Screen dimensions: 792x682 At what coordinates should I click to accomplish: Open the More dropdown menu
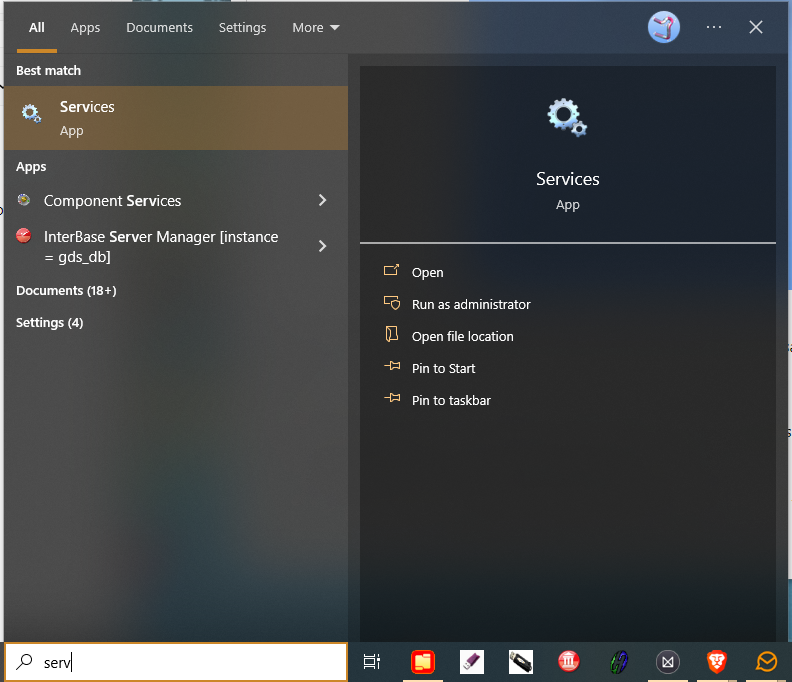(316, 27)
